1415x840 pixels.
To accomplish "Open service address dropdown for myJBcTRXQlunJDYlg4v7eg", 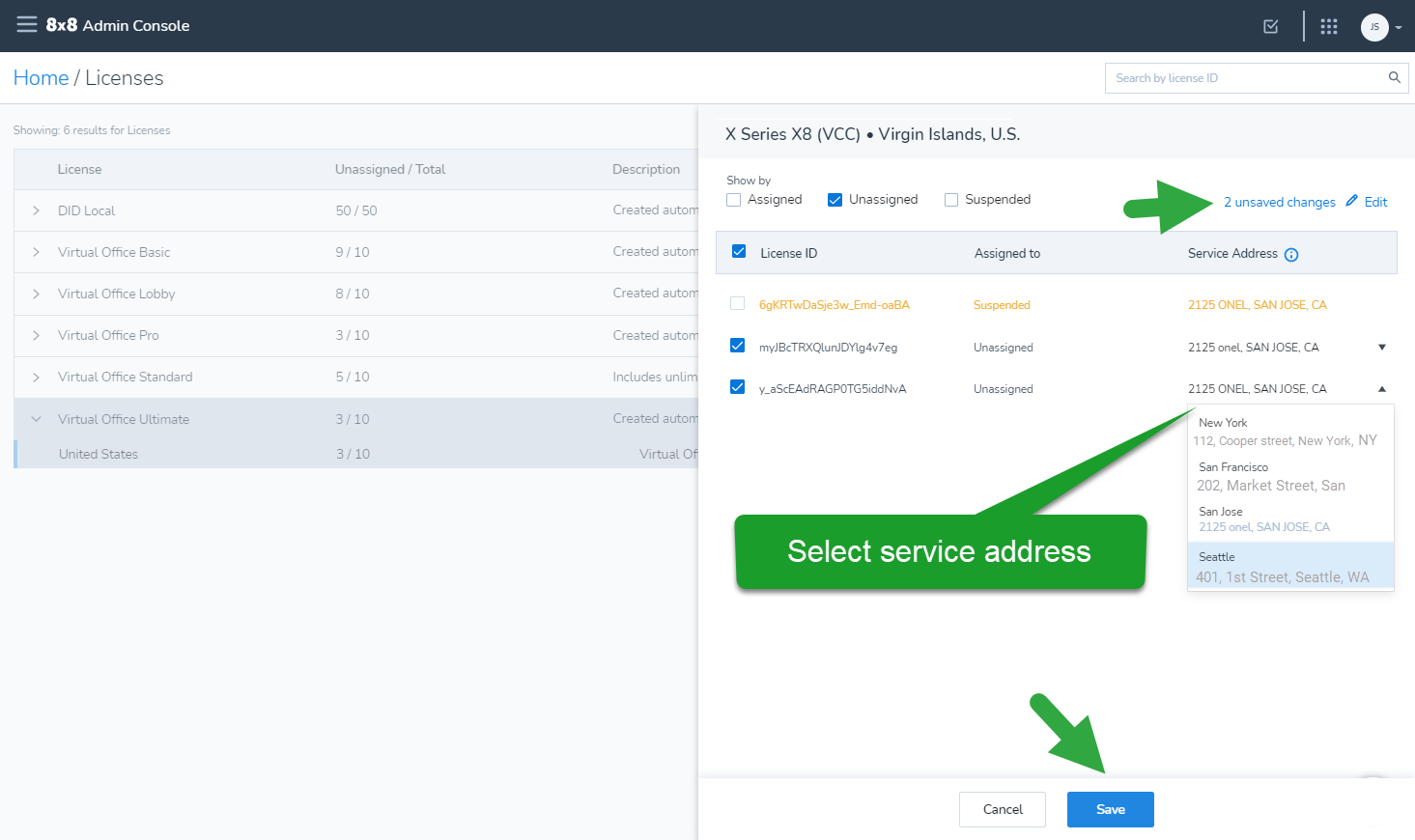I will [x=1382, y=347].
